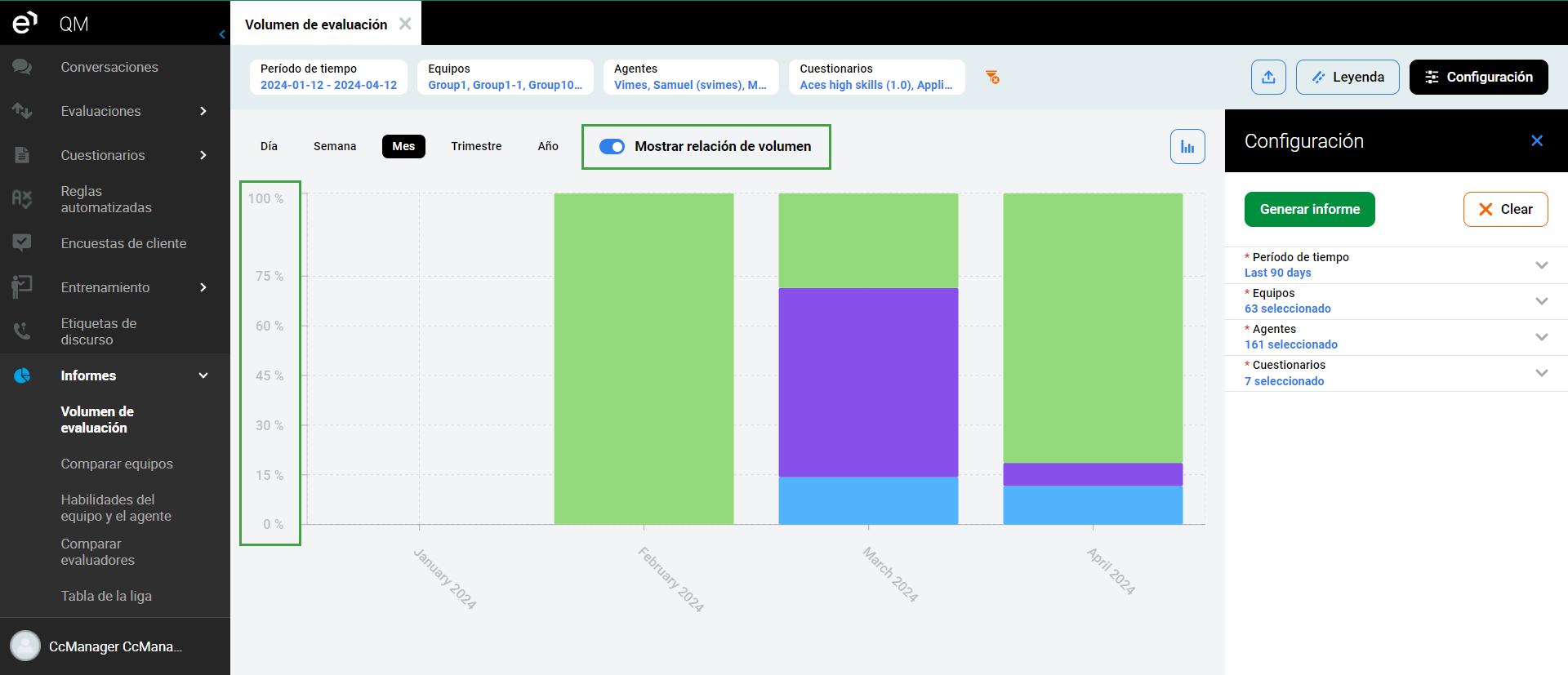Viewport: 1568px width, 675px height.
Task: Select the Trimestre interval tab
Action: (x=476, y=146)
